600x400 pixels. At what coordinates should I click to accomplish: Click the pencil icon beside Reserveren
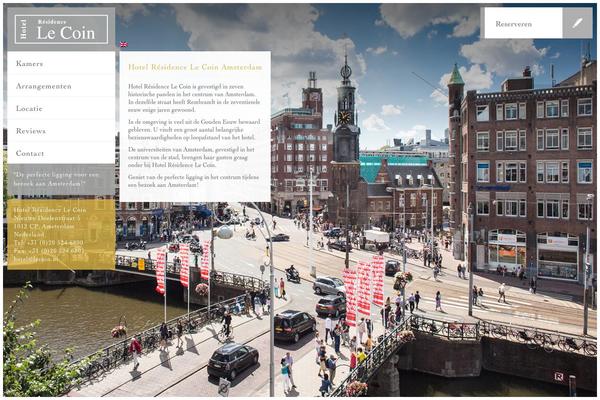(577, 23)
